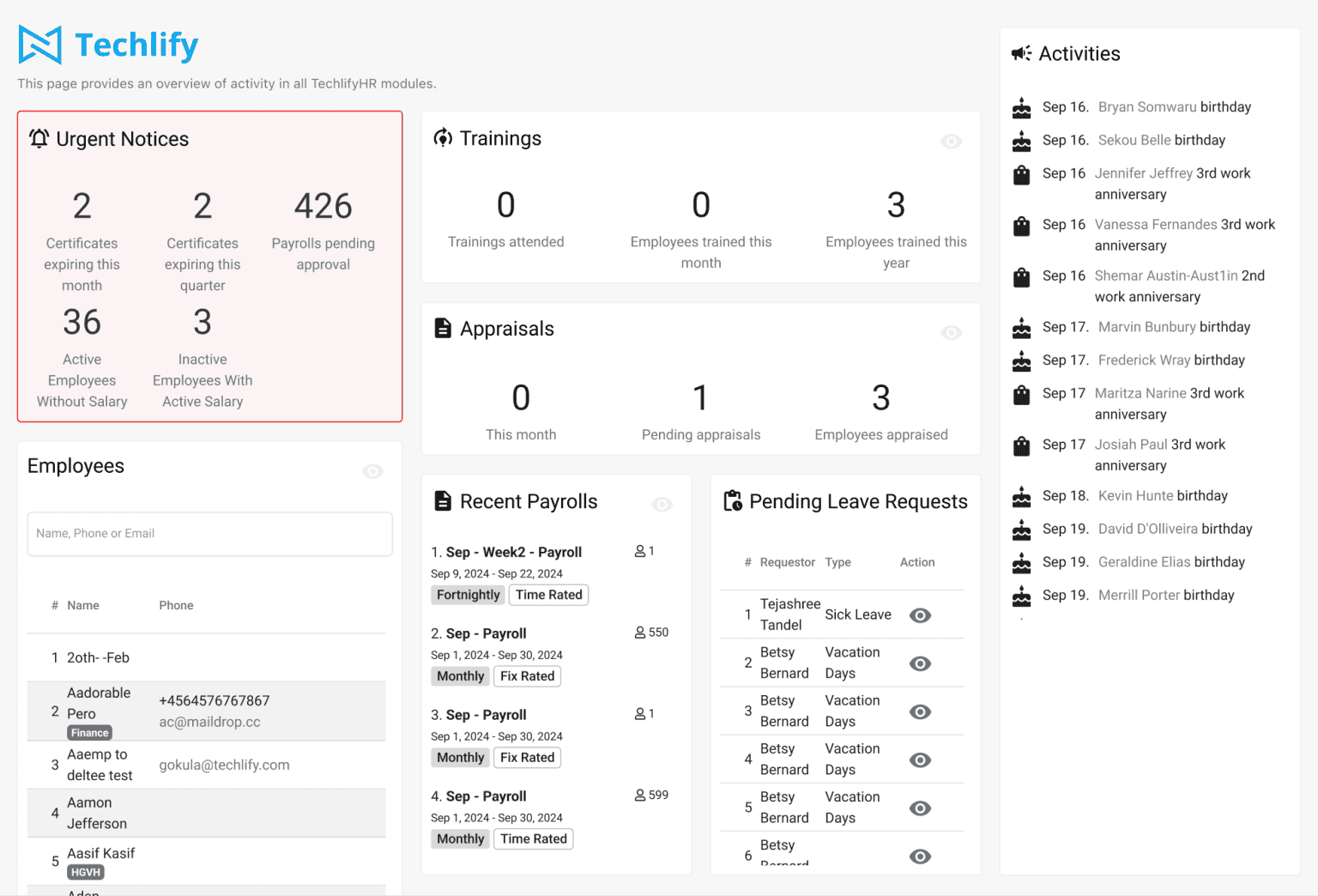Image resolution: width=1318 pixels, height=896 pixels.
Task: Show details for Tejashree Tandel's sick leave
Action: click(920, 615)
